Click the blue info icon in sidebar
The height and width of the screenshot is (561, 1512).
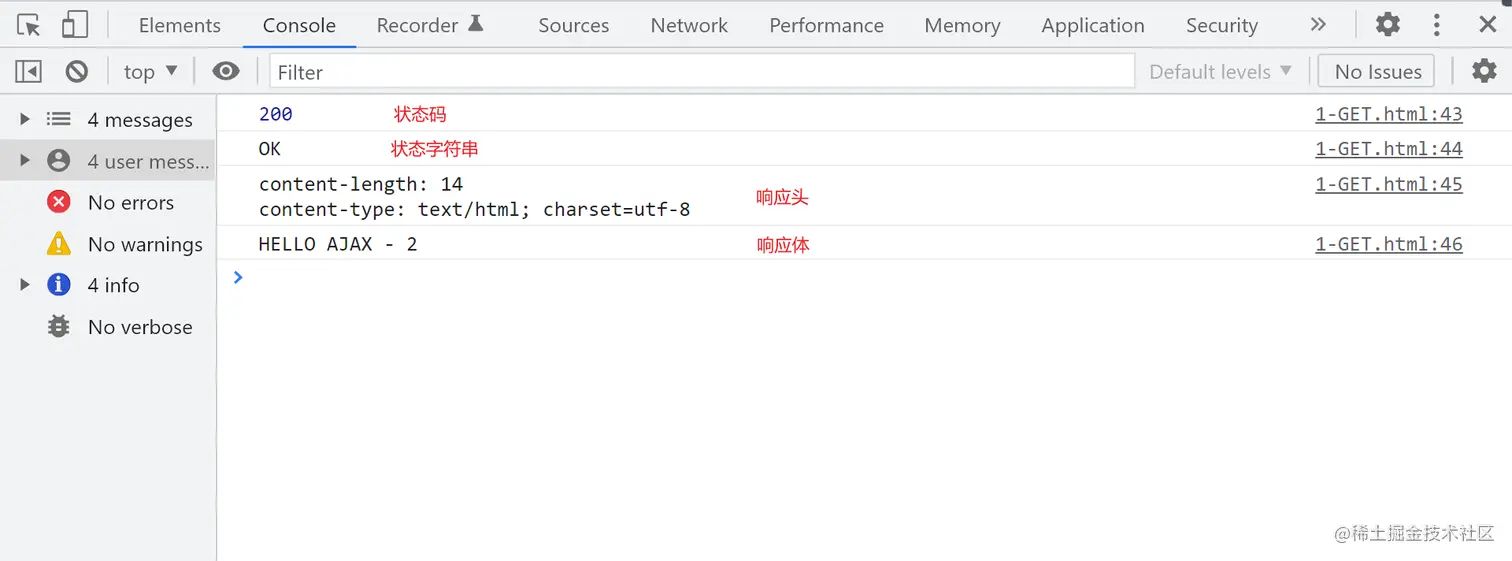coord(59,285)
